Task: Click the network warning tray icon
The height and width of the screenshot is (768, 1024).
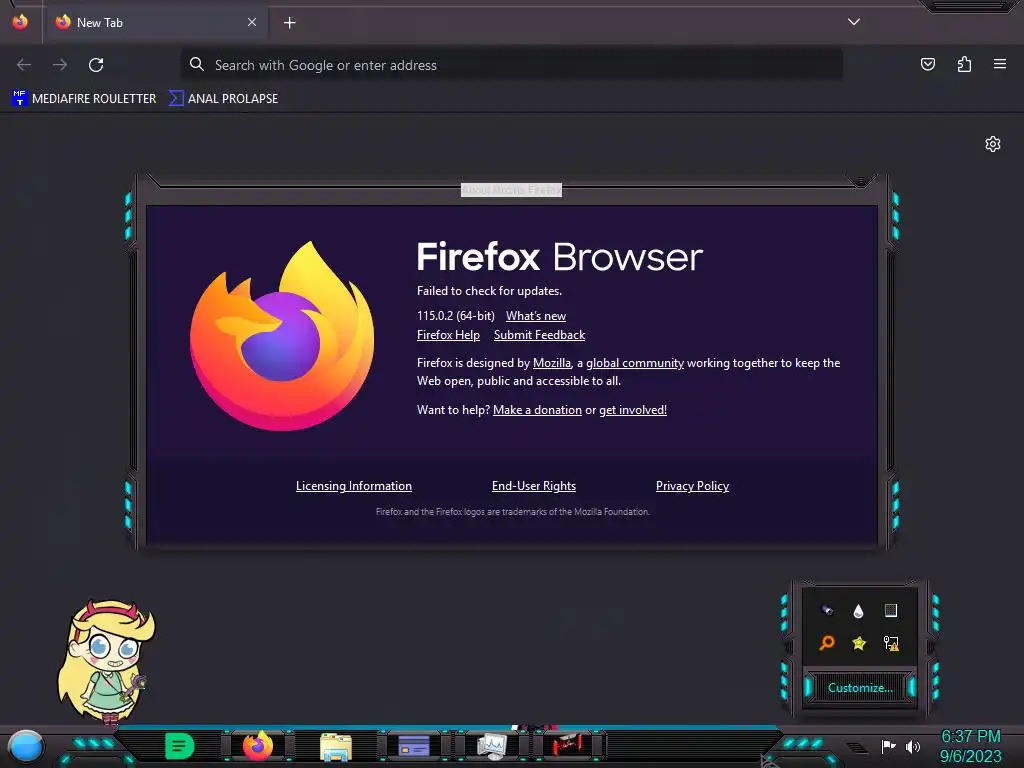Action: [x=891, y=643]
